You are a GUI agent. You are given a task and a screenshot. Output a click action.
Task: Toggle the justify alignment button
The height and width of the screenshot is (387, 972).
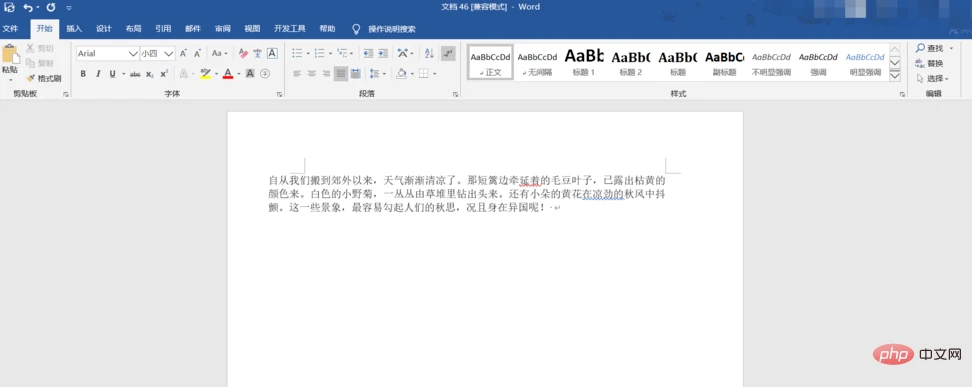click(x=341, y=74)
